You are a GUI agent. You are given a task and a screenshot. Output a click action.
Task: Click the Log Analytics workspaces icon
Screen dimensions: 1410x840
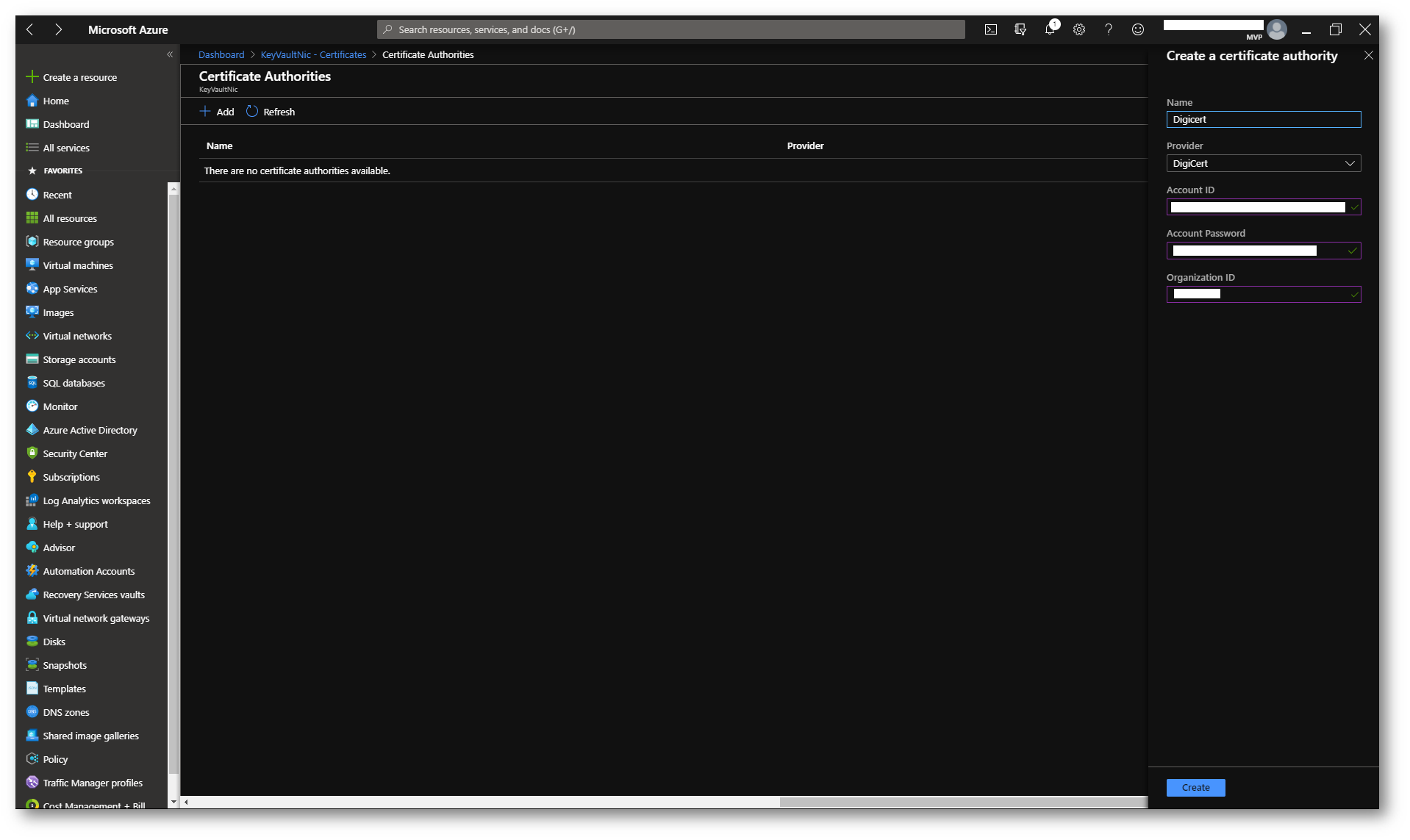(32, 500)
